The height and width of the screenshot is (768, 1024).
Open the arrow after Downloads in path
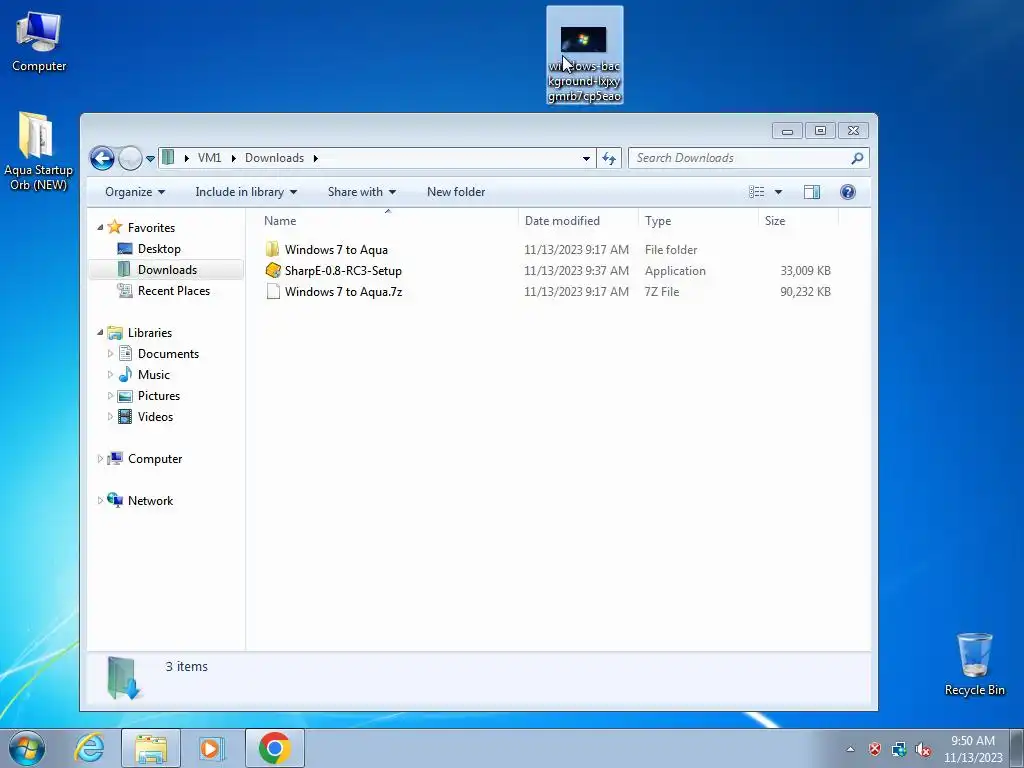click(315, 158)
